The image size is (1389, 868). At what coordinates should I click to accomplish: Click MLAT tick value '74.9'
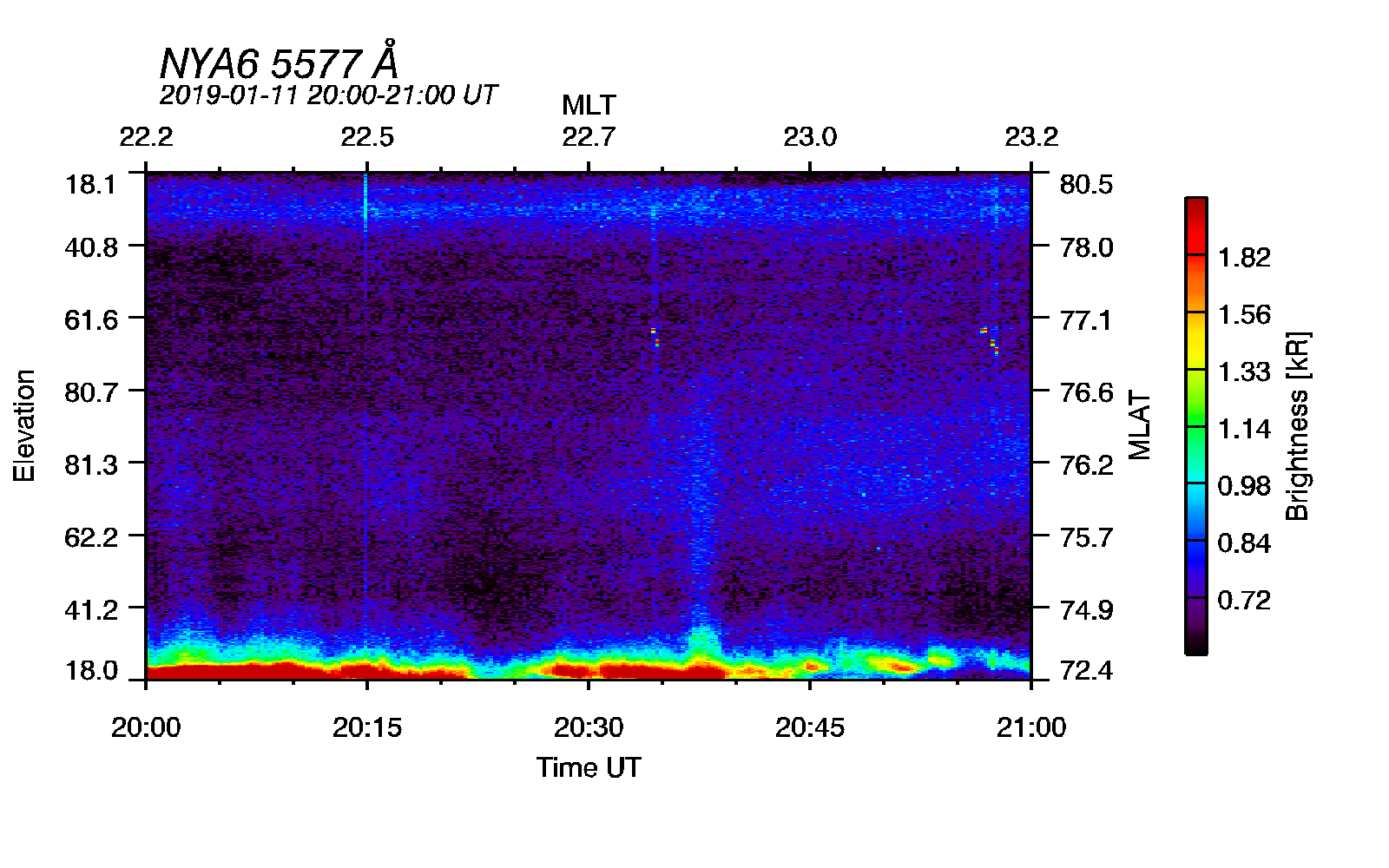point(1086,609)
